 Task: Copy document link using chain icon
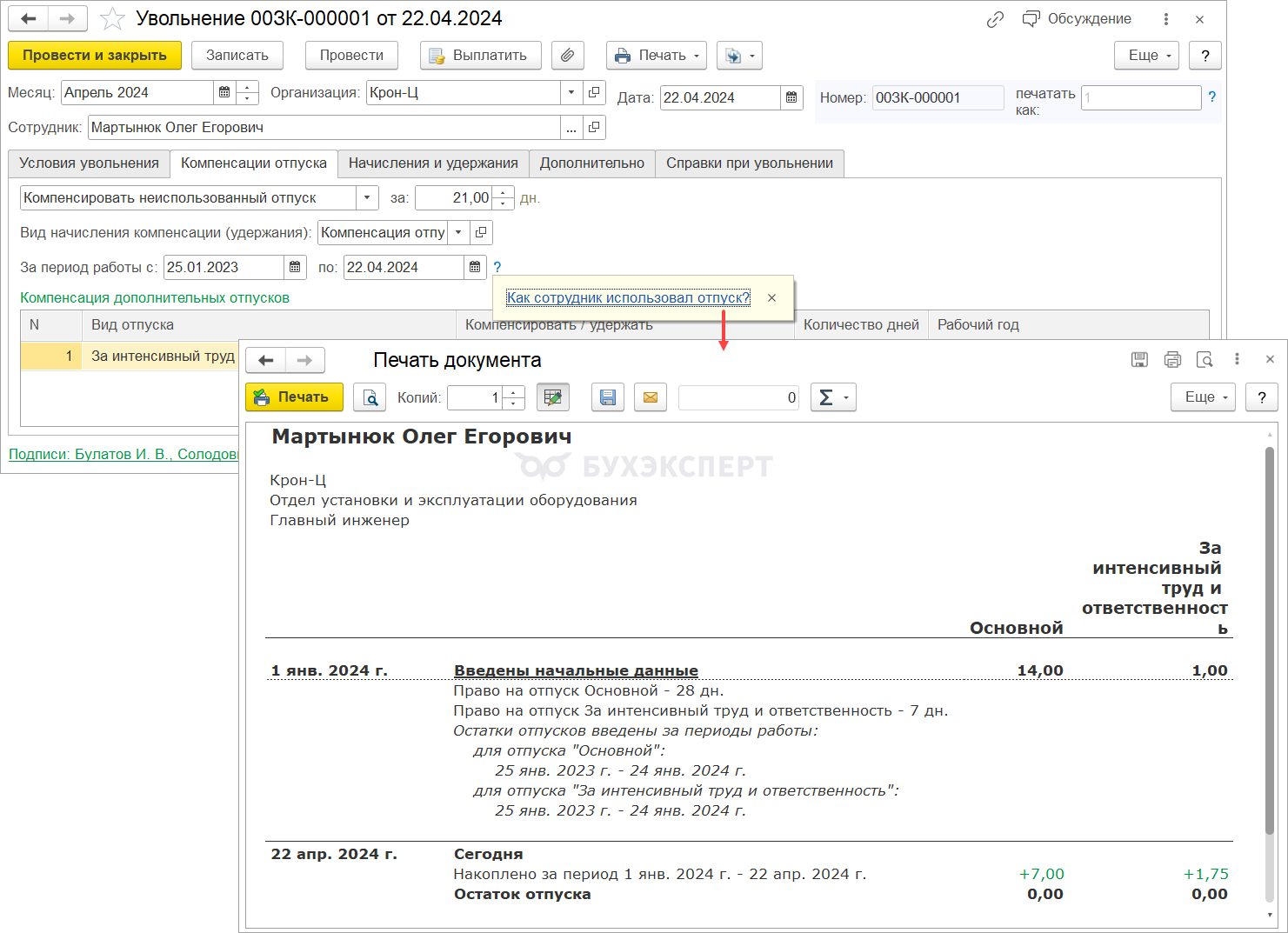pos(995,19)
